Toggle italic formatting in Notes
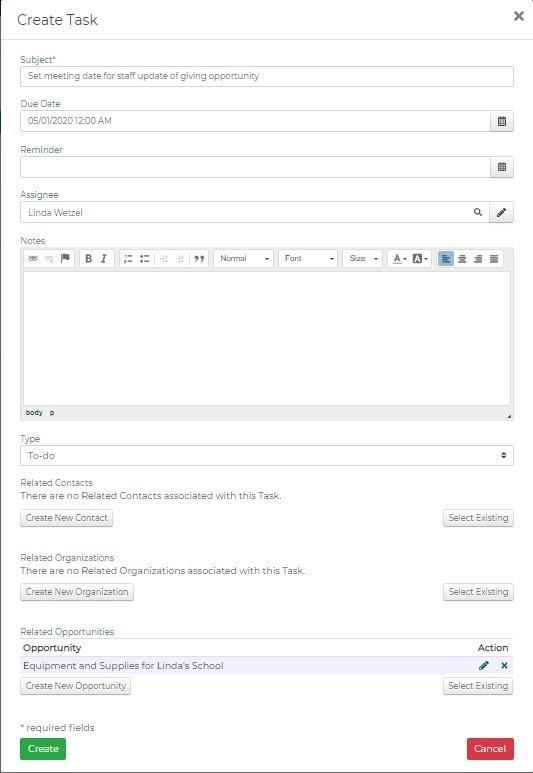Image resolution: width=533 pixels, height=773 pixels. click(104, 259)
